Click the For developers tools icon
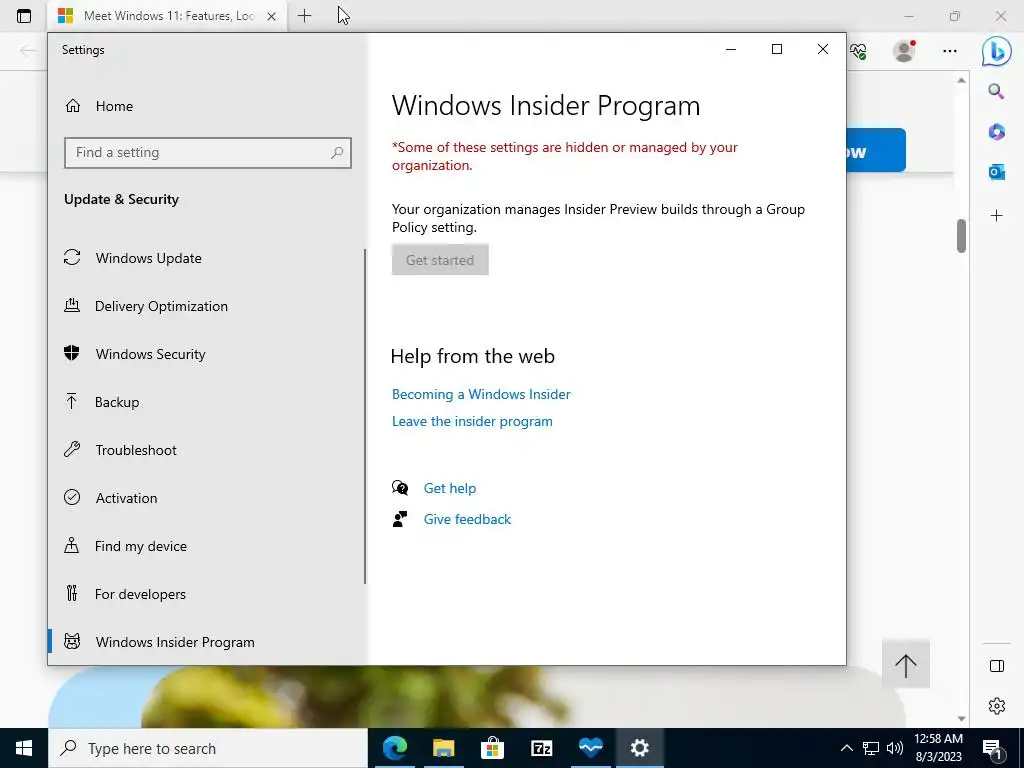The image size is (1024, 768). pyautogui.click(x=72, y=593)
